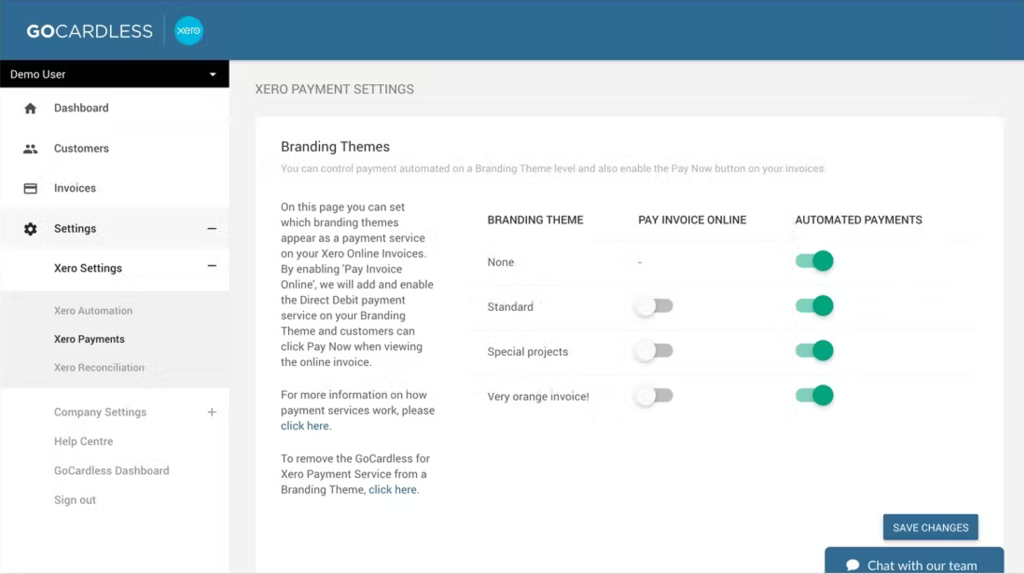Expand Company Settings plus icon
Screen dimensions: 1024x574
(x=212, y=412)
